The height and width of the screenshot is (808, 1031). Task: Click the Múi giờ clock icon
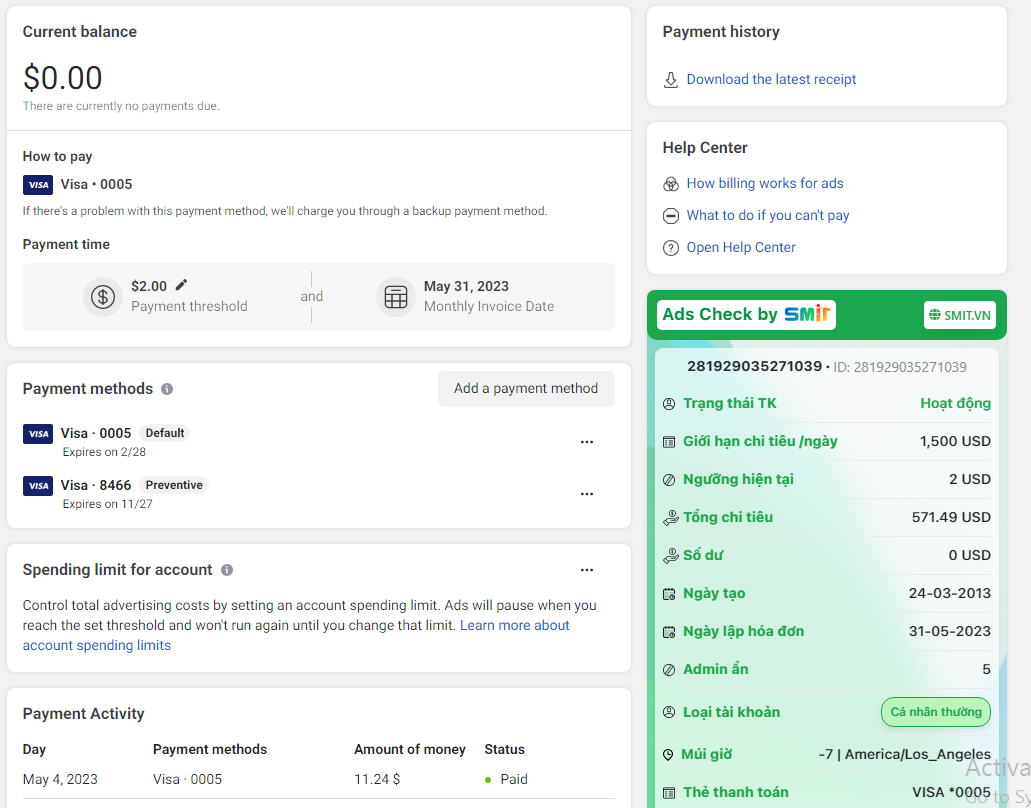coord(668,755)
